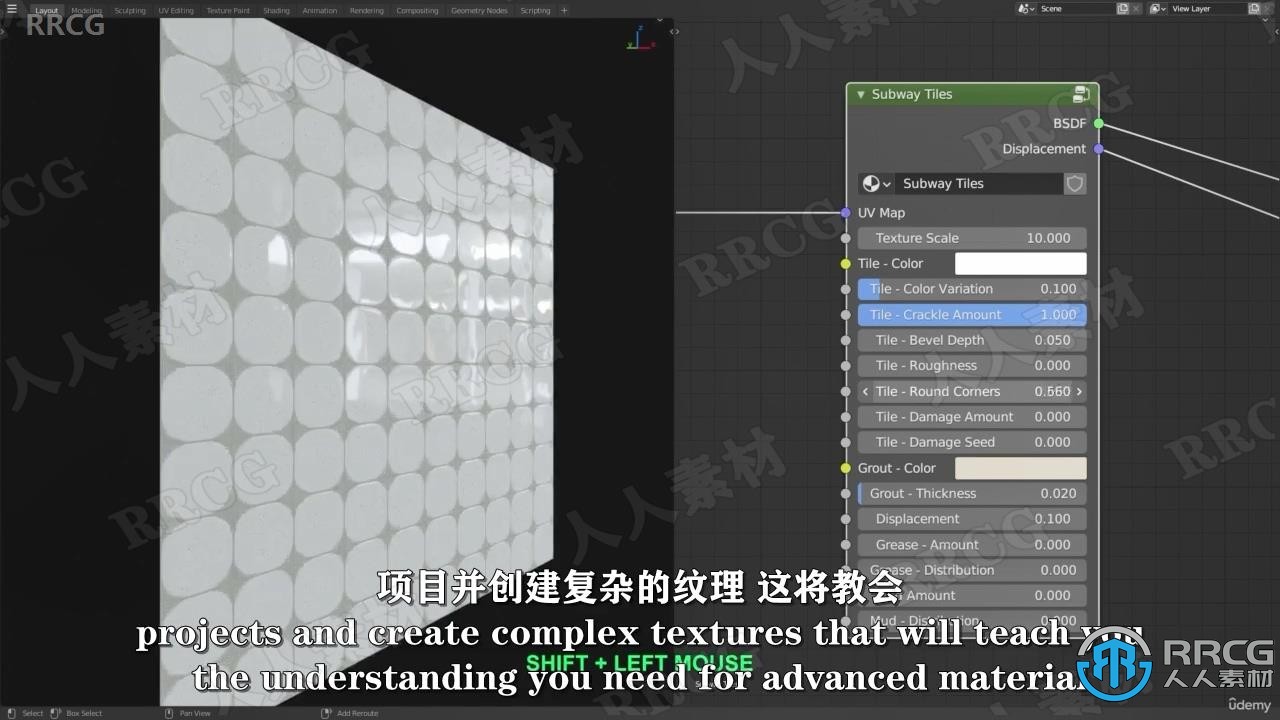Open the node group browse dropdown arrow
The height and width of the screenshot is (720, 1280).
click(x=886, y=184)
